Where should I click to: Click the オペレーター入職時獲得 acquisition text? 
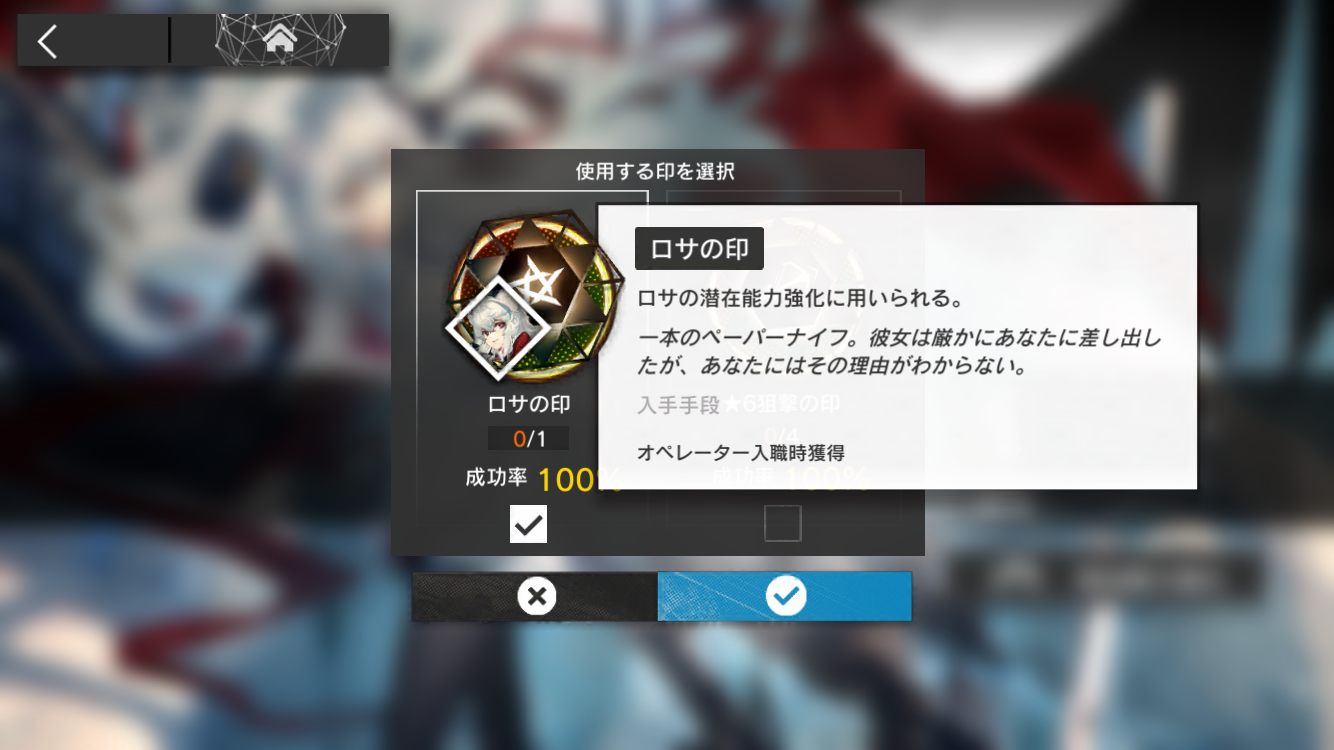point(741,453)
